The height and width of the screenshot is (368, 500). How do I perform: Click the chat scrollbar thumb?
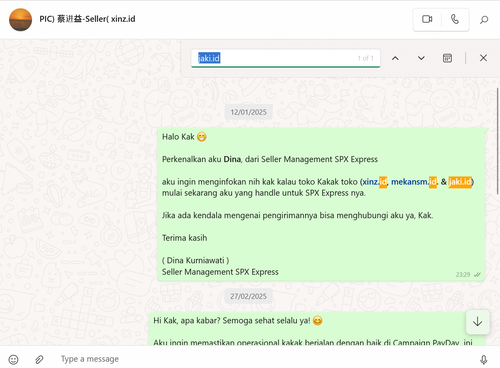pos(498,140)
